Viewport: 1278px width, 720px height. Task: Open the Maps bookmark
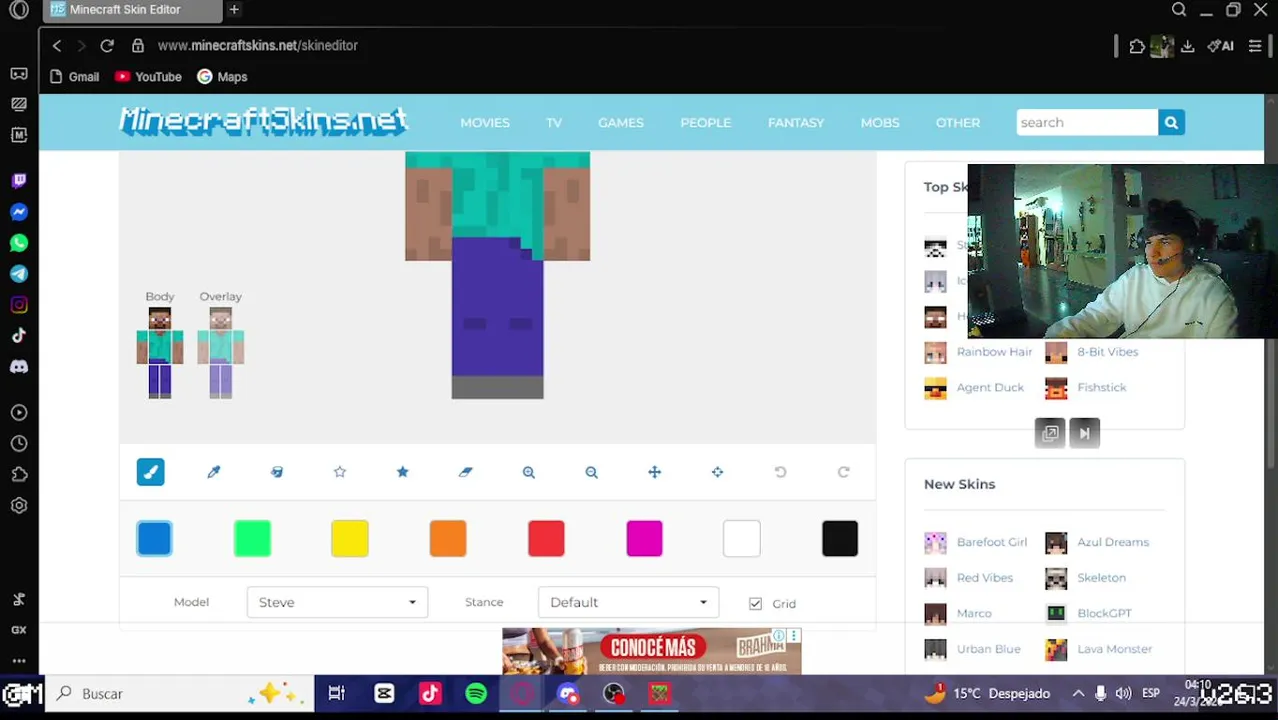click(x=222, y=77)
